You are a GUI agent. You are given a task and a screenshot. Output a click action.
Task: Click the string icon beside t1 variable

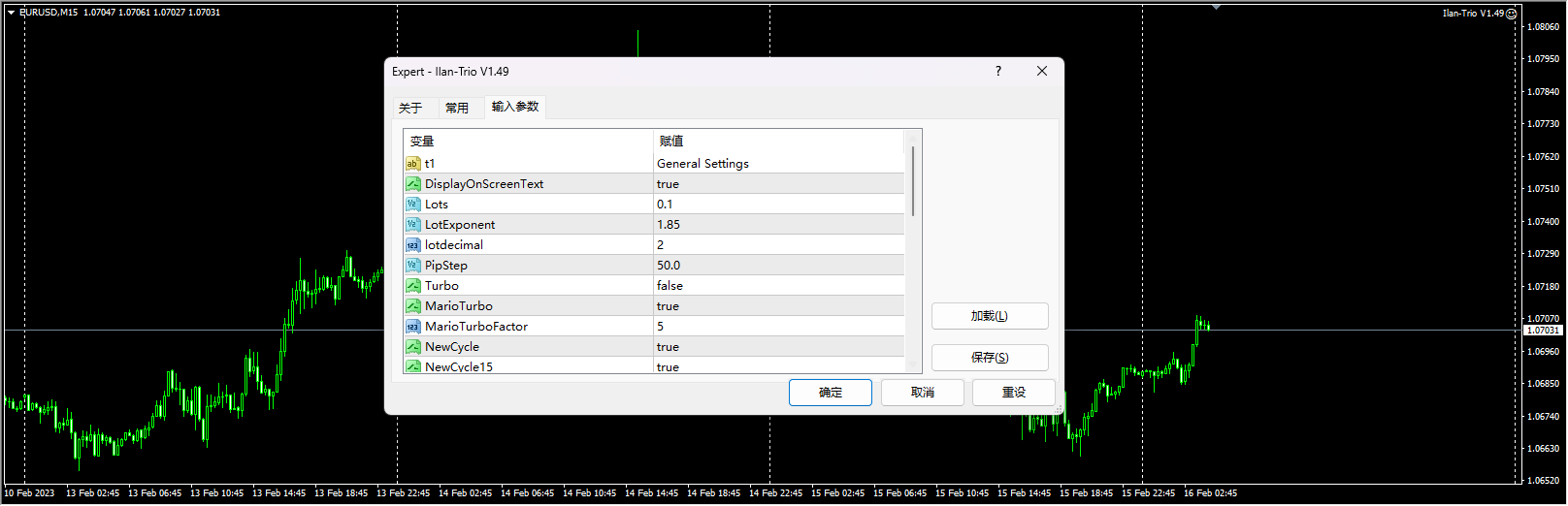(x=413, y=164)
